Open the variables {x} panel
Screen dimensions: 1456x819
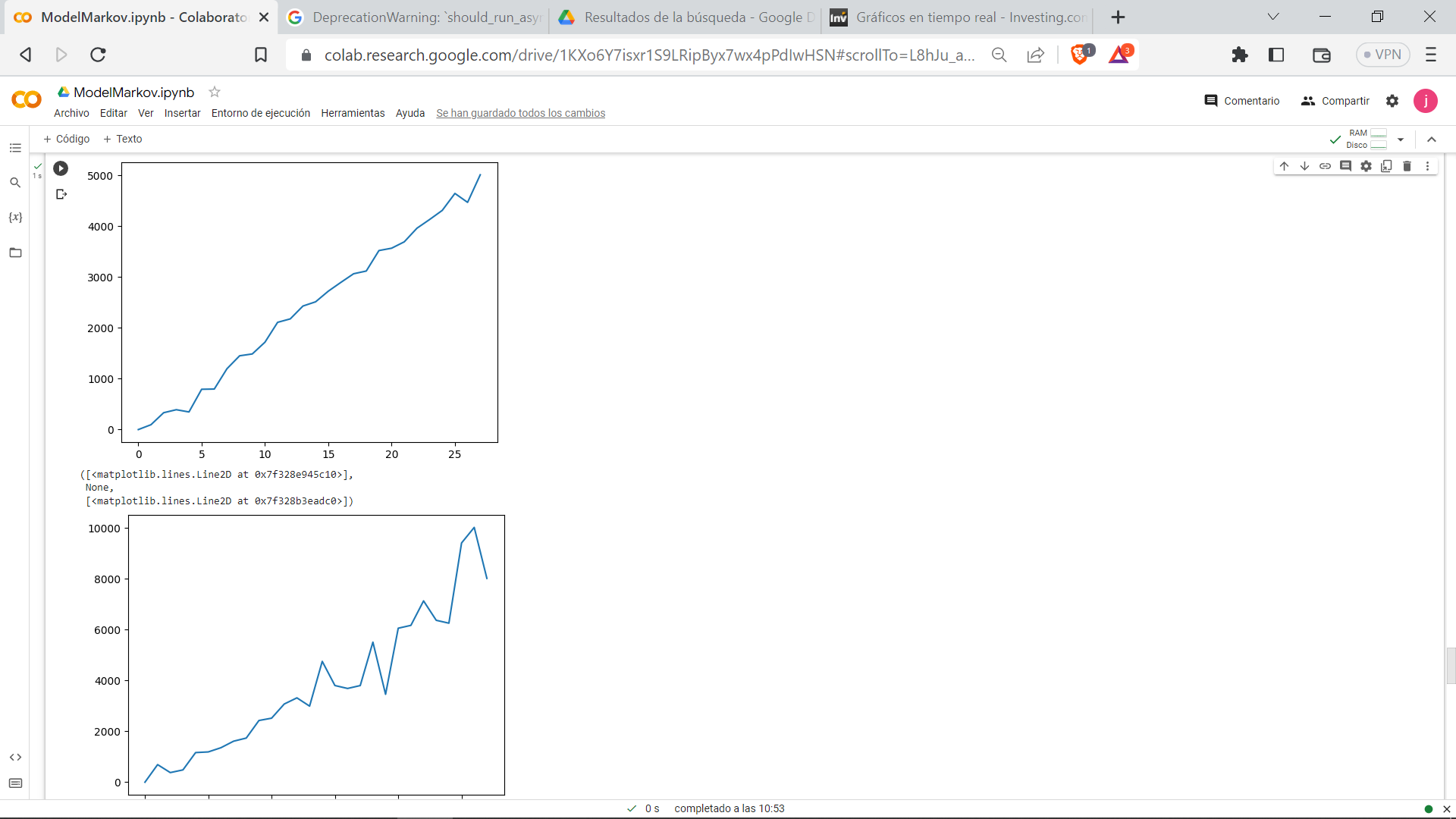pyautogui.click(x=15, y=218)
